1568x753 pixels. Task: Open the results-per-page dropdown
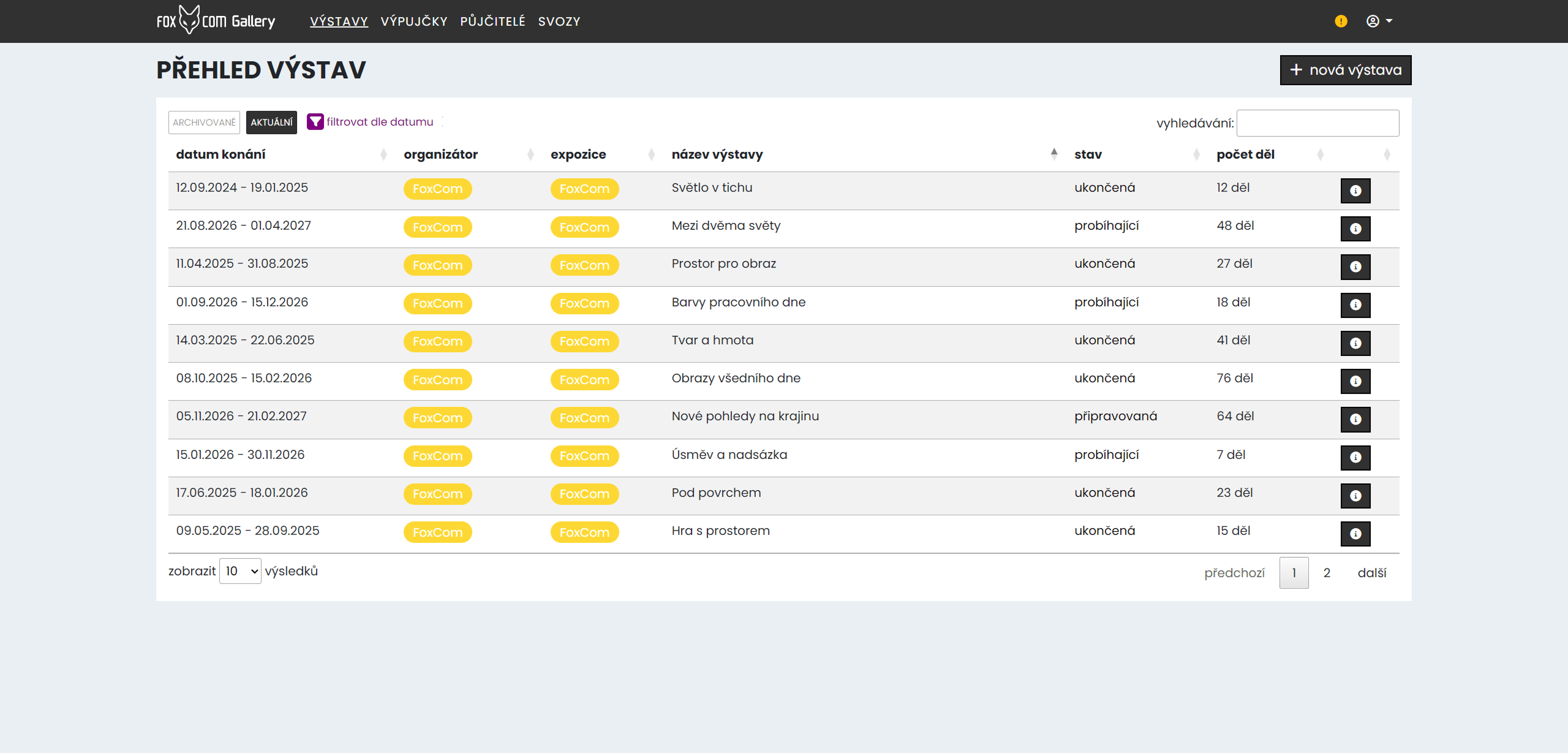click(x=240, y=571)
